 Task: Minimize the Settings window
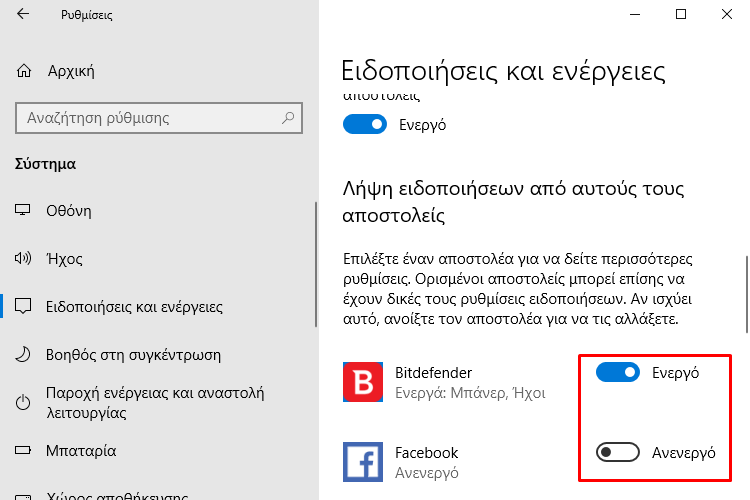(x=635, y=14)
